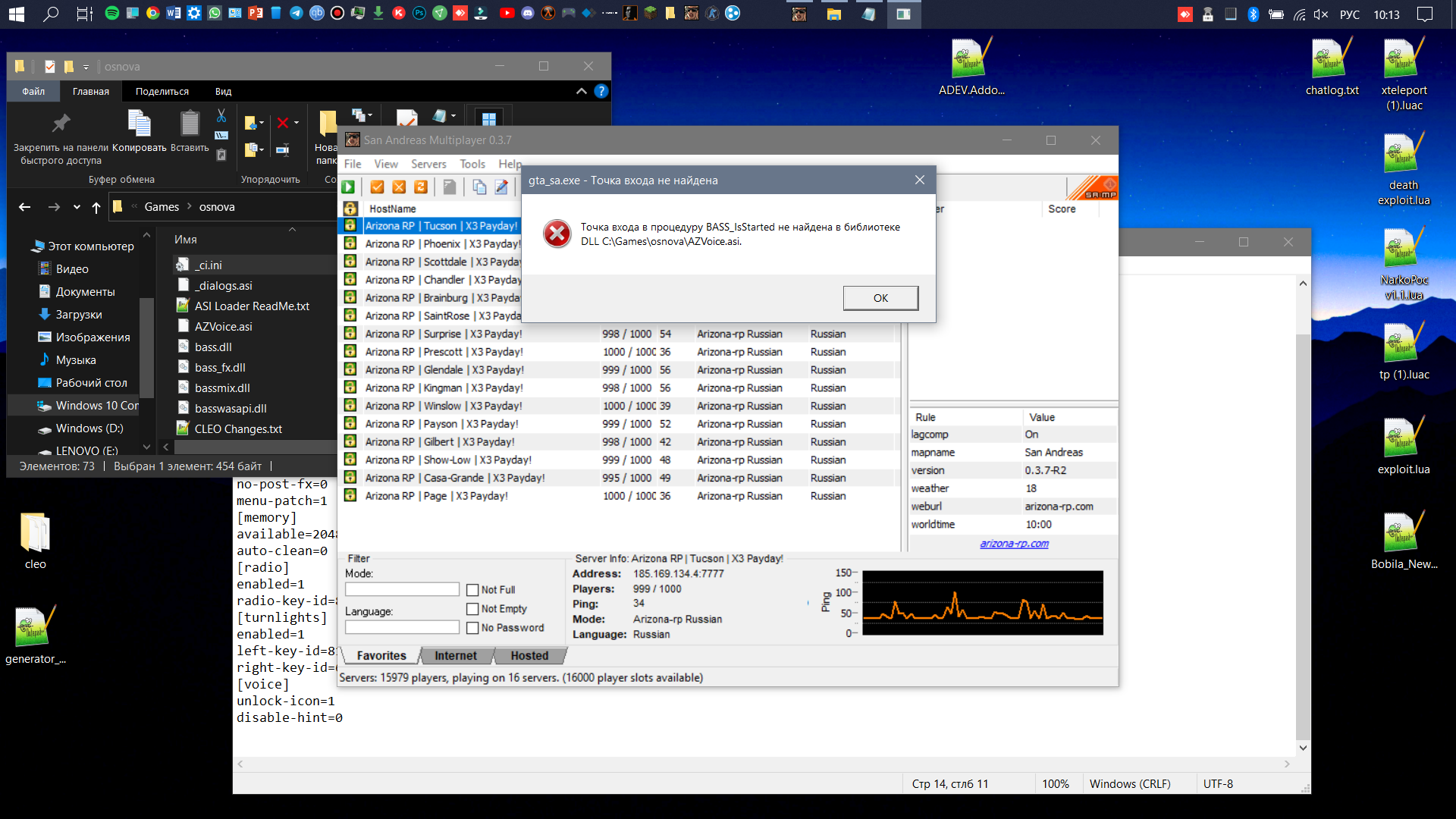1456x819 pixels.
Task: Open the Move to dropdown arrow in Explorer
Action: [x=262, y=123]
